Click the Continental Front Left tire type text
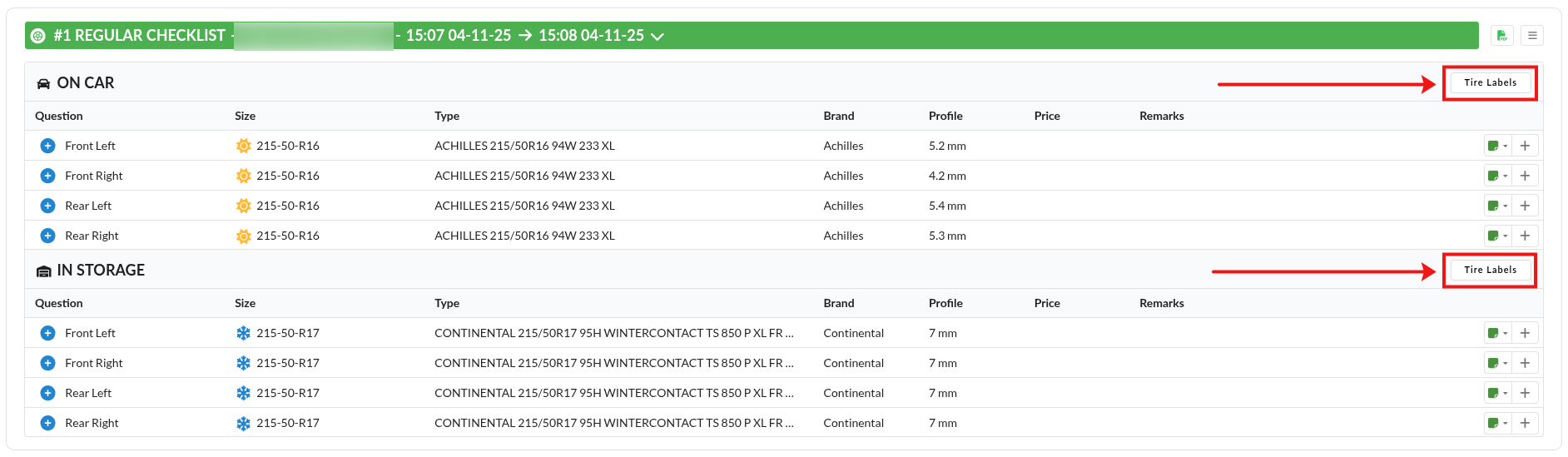Image resolution: width=1568 pixels, height=457 pixels. [613, 333]
